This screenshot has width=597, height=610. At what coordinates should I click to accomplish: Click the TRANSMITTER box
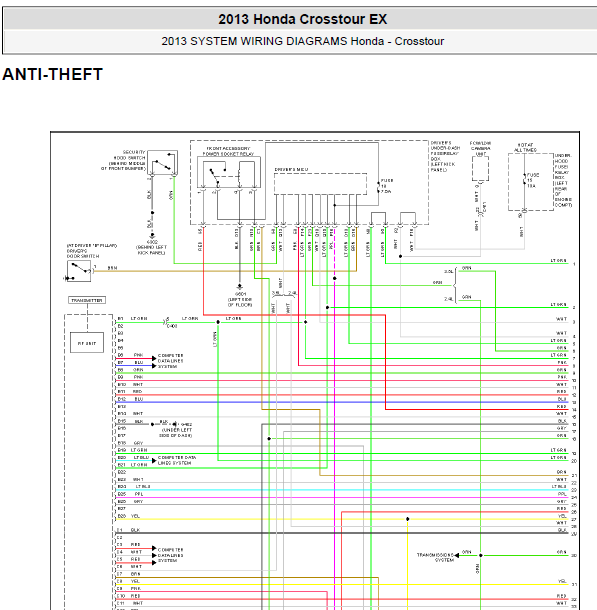[87, 300]
